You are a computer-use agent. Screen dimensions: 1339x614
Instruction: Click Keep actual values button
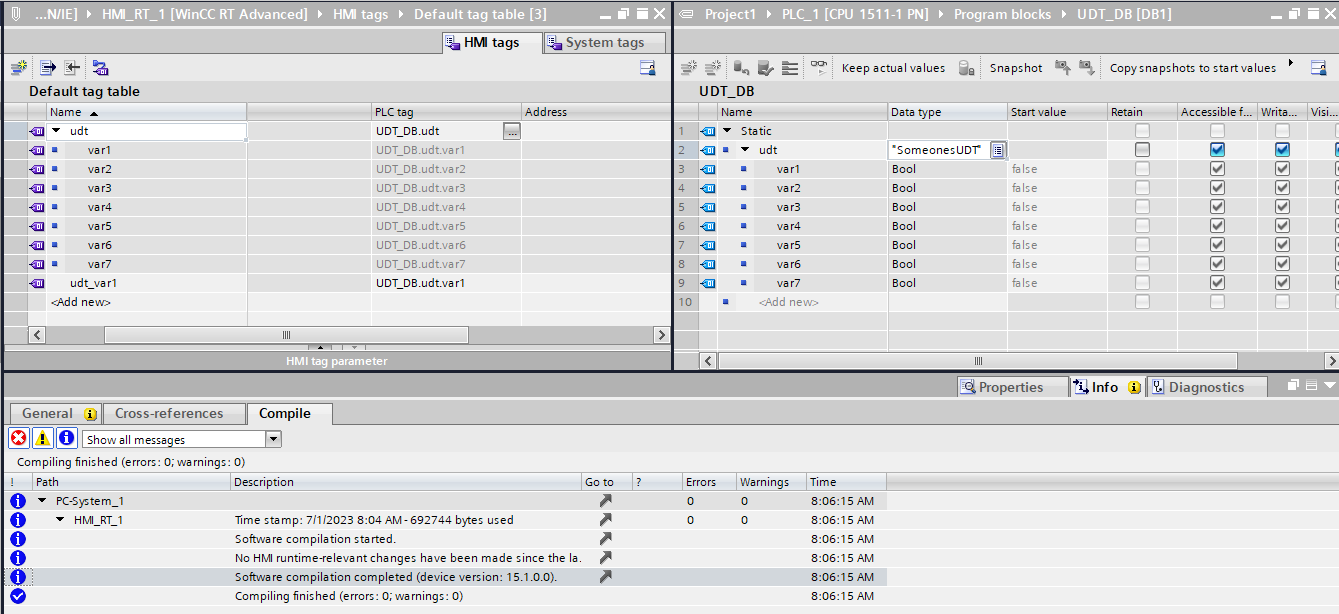[x=893, y=68]
